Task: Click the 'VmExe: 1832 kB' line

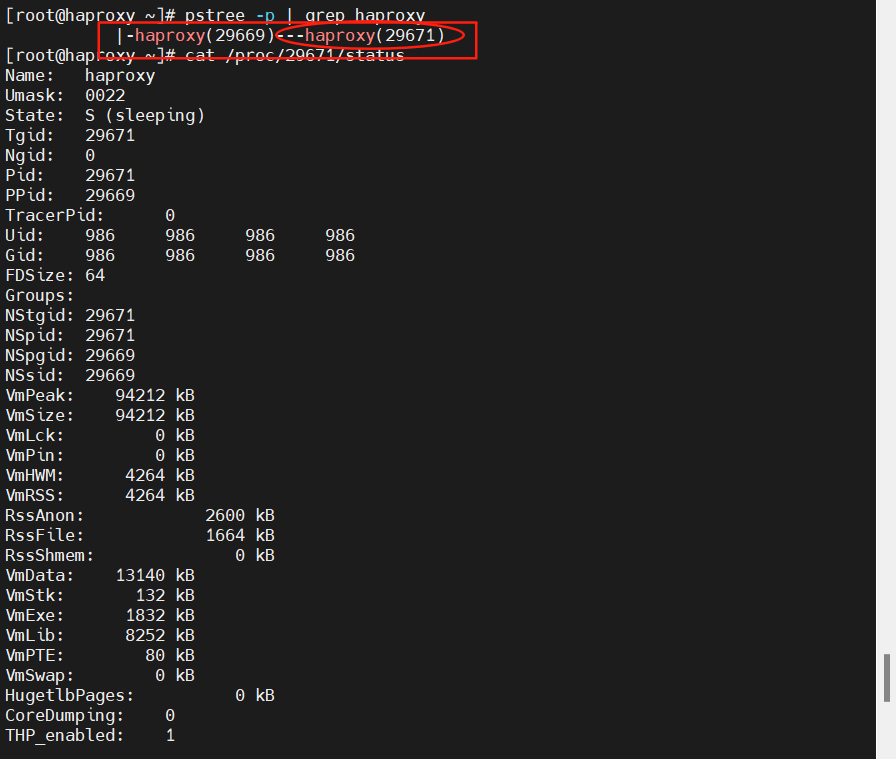Action: pos(100,616)
